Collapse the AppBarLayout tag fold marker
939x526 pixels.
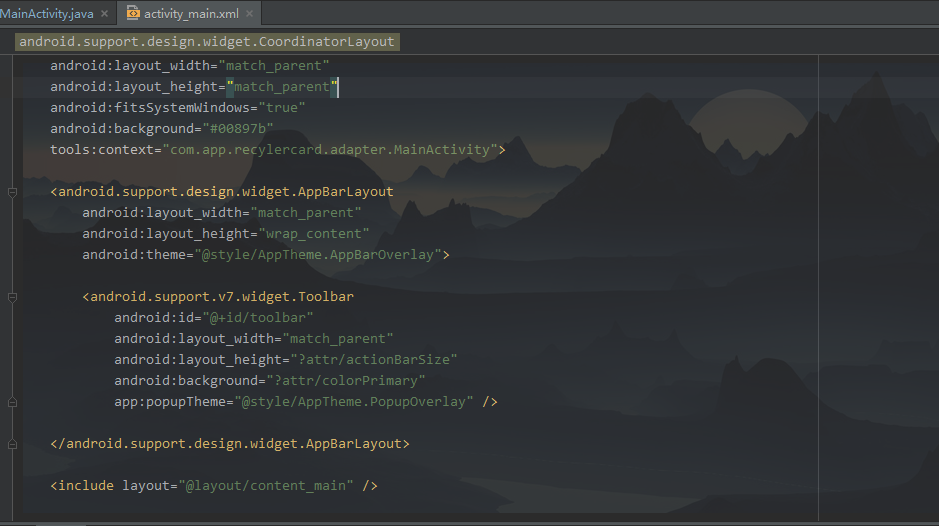pyautogui.click(x=12, y=192)
